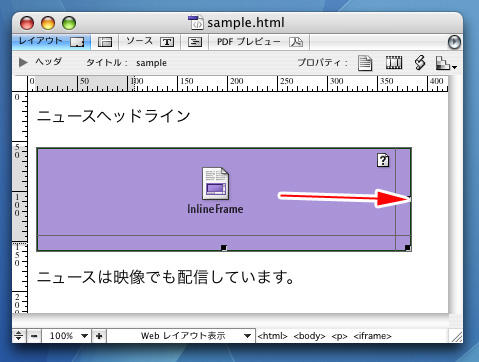Image resolution: width=479 pixels, height=362 pixels.
Task: Click the round arrow button at toolbar right
Action: [x=454, y=42]
